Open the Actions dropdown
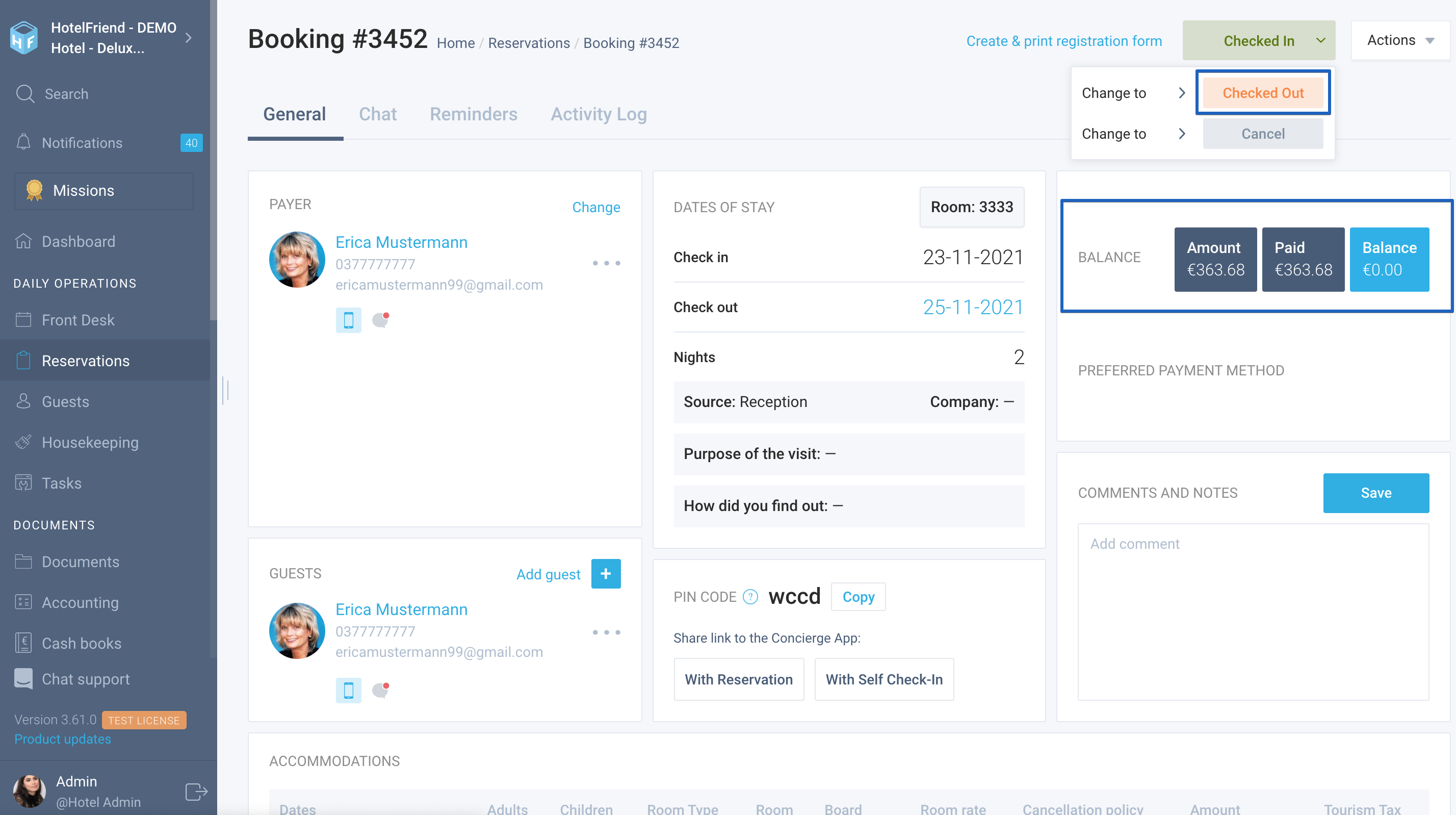 [x=1400, y=40]
